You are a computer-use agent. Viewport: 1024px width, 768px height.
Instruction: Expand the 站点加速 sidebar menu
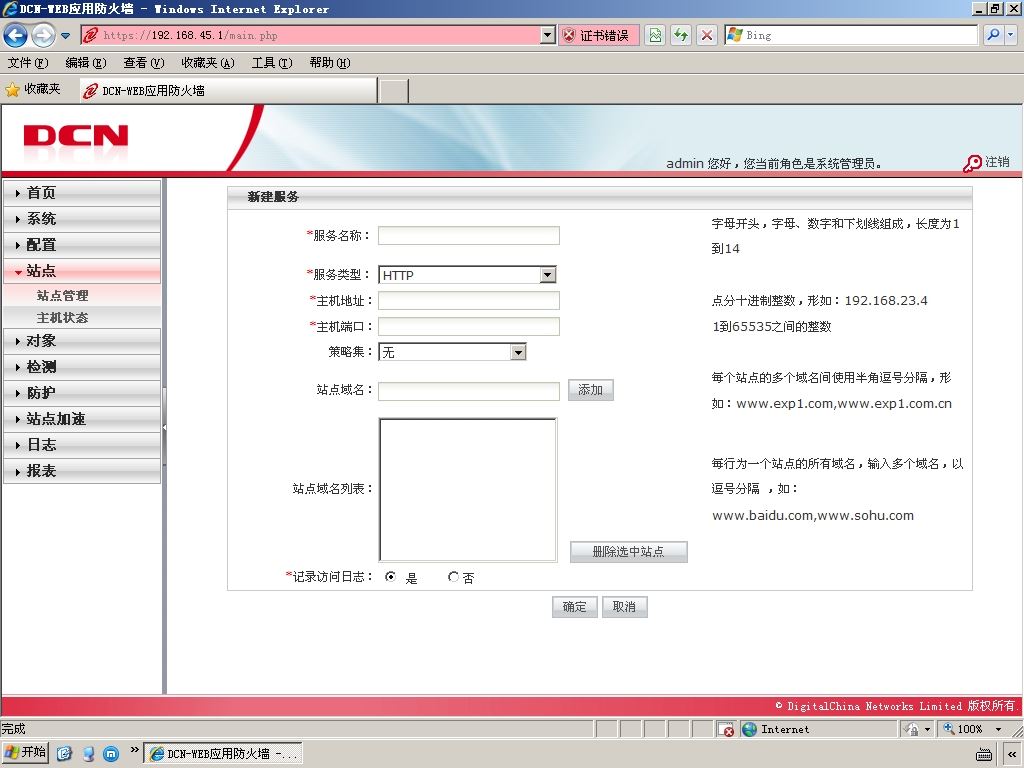[x=82, y=419]
